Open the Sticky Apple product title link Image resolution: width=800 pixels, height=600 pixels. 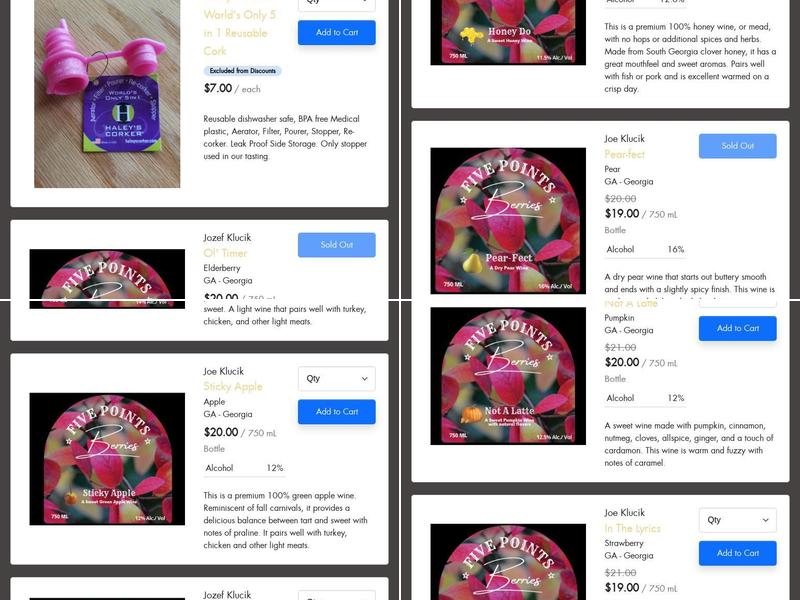233,386
